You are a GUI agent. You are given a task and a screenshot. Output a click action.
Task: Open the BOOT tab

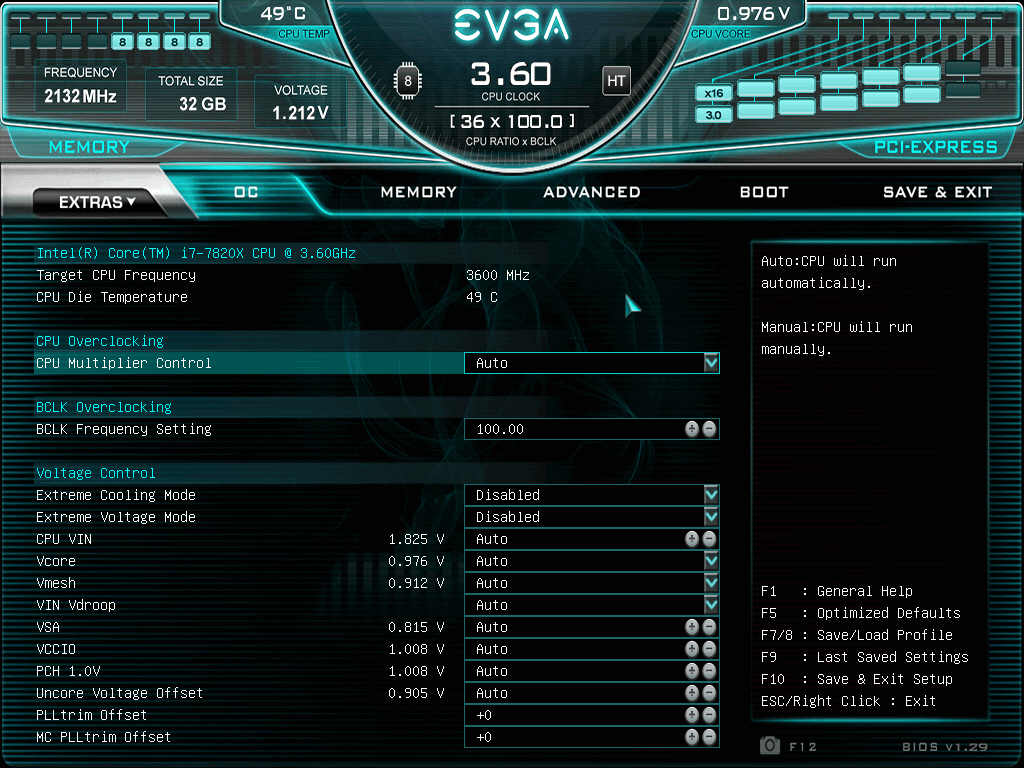coord(764,192)
